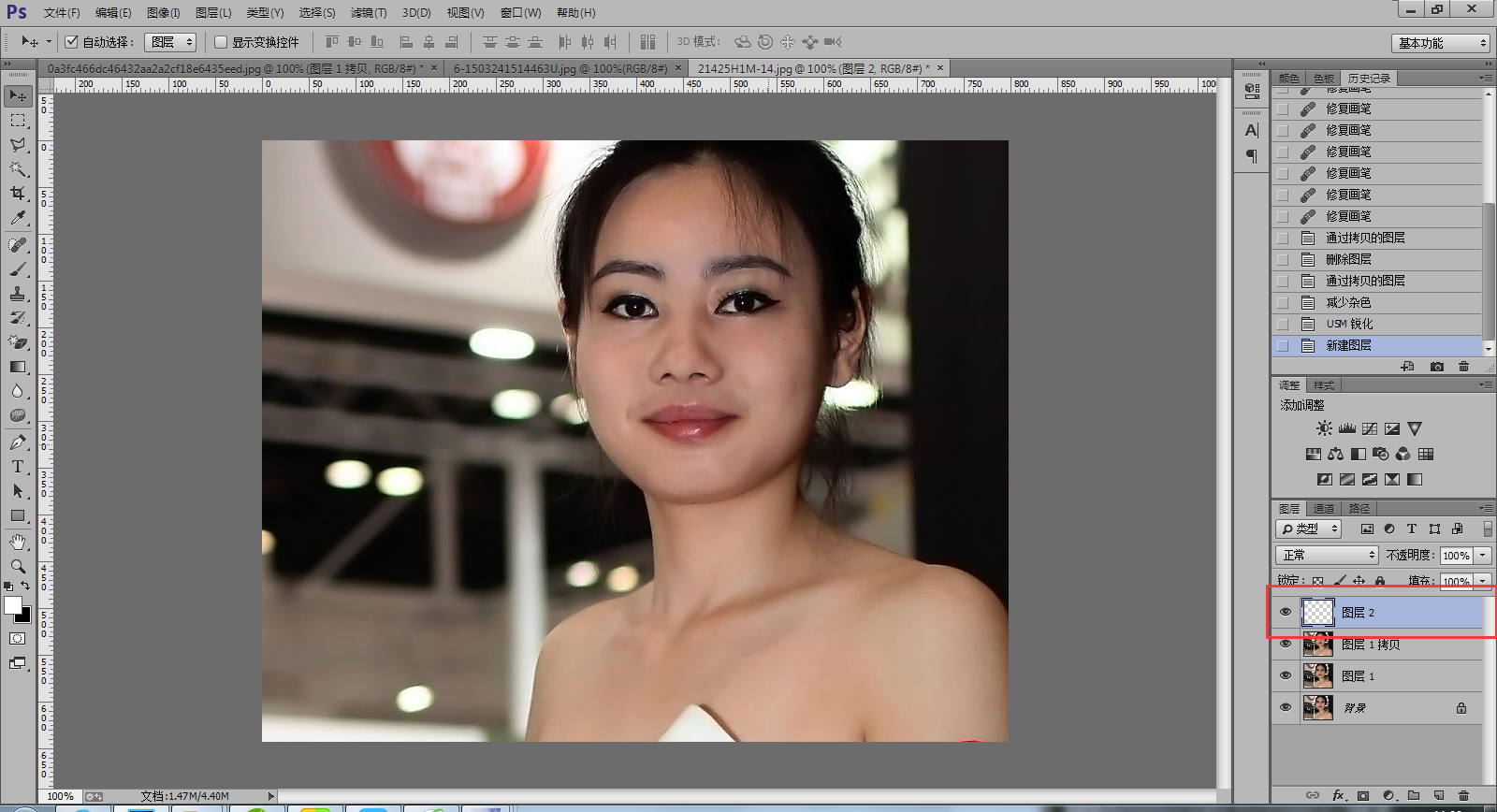Open layer filter 类型 dropdown
The width and height of the screenshot is (1497, 812).
1310,529
